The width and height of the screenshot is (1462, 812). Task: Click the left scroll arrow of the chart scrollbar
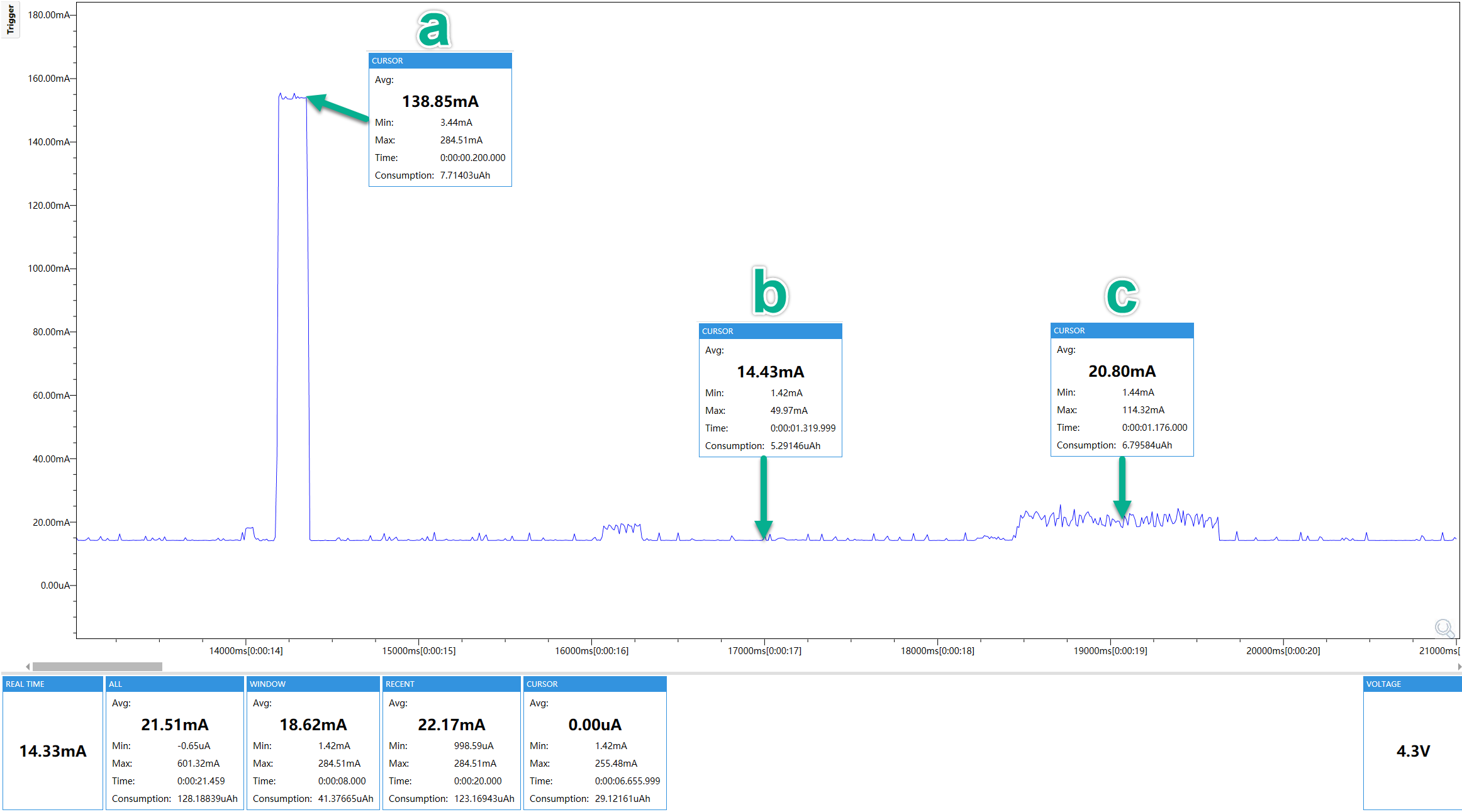click(28, 666)
